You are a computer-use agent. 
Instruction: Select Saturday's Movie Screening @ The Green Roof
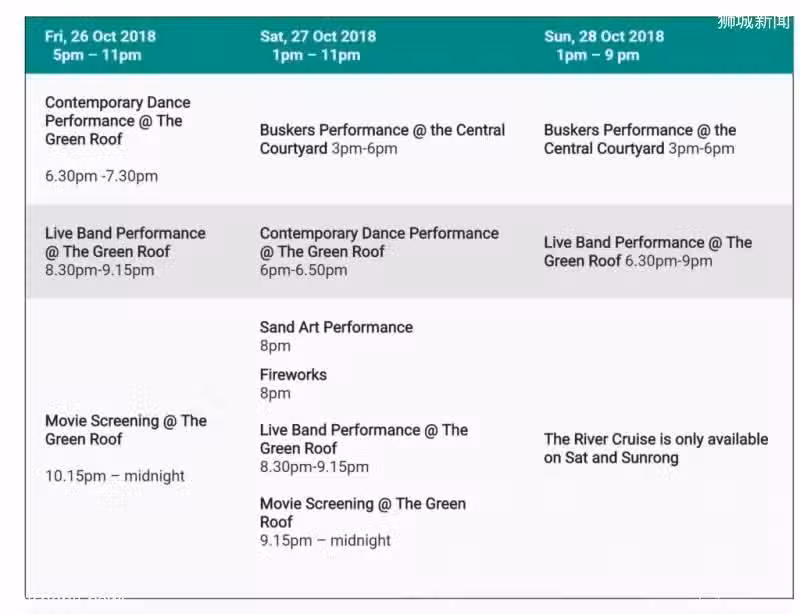tap(363, 521)
